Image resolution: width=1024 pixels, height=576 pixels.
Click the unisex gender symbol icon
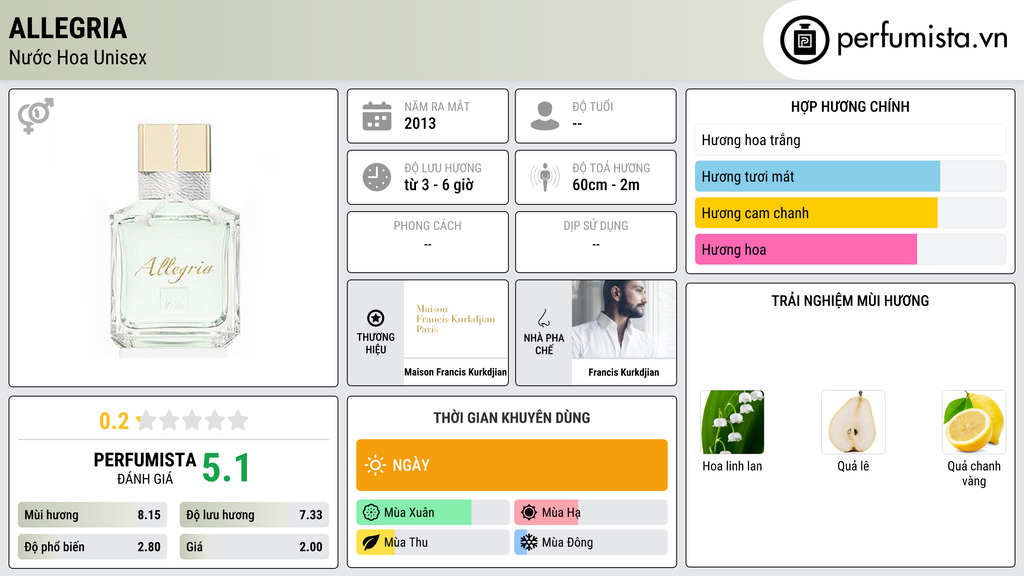(35, 116)
